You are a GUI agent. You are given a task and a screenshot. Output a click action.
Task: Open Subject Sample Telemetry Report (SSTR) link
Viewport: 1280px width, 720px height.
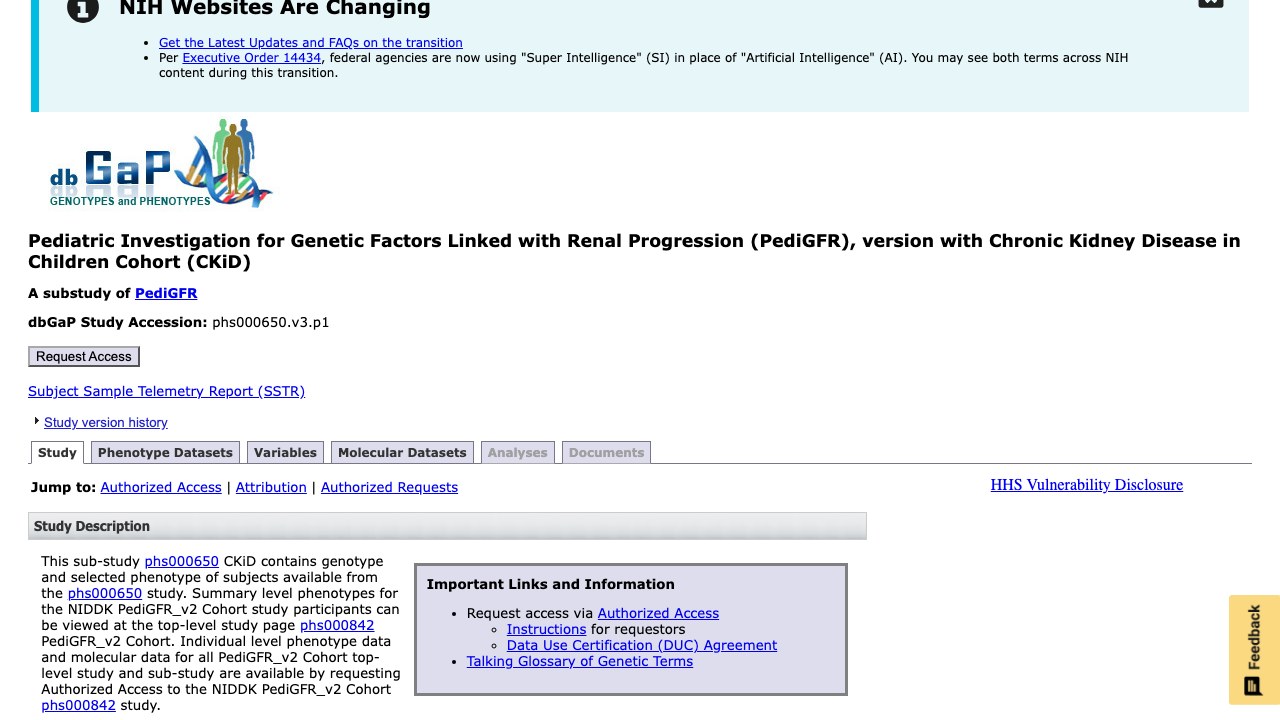(x=166, y=391)
